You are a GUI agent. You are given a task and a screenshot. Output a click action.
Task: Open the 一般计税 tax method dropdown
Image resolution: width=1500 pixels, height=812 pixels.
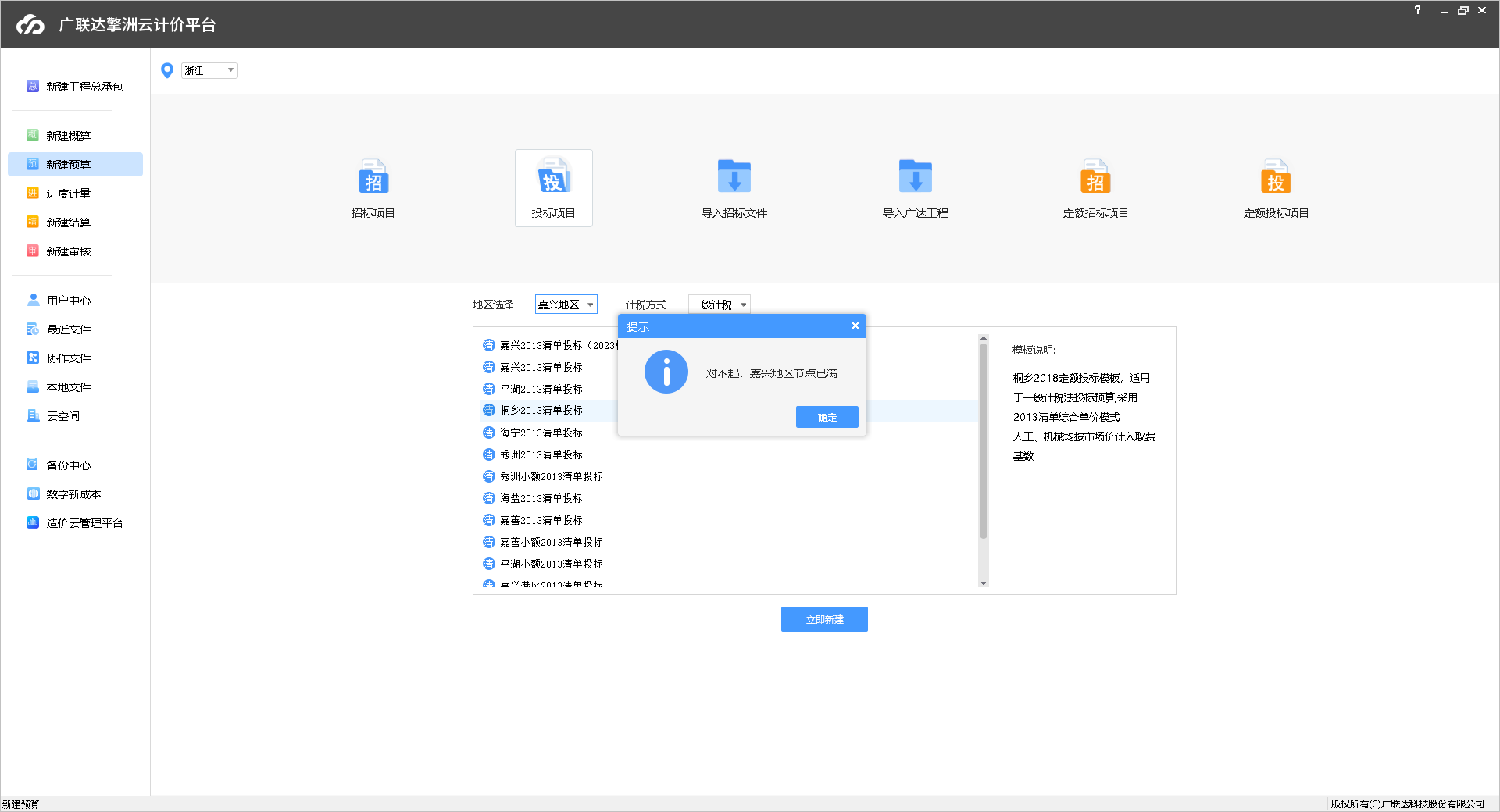(x=719, y=304)
